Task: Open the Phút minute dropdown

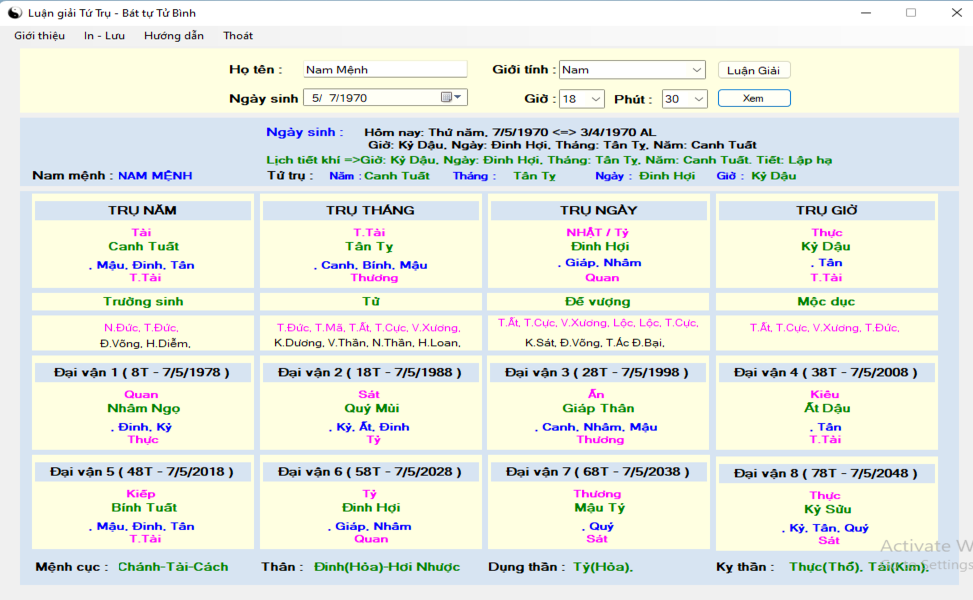Action: tap(699, 99)
